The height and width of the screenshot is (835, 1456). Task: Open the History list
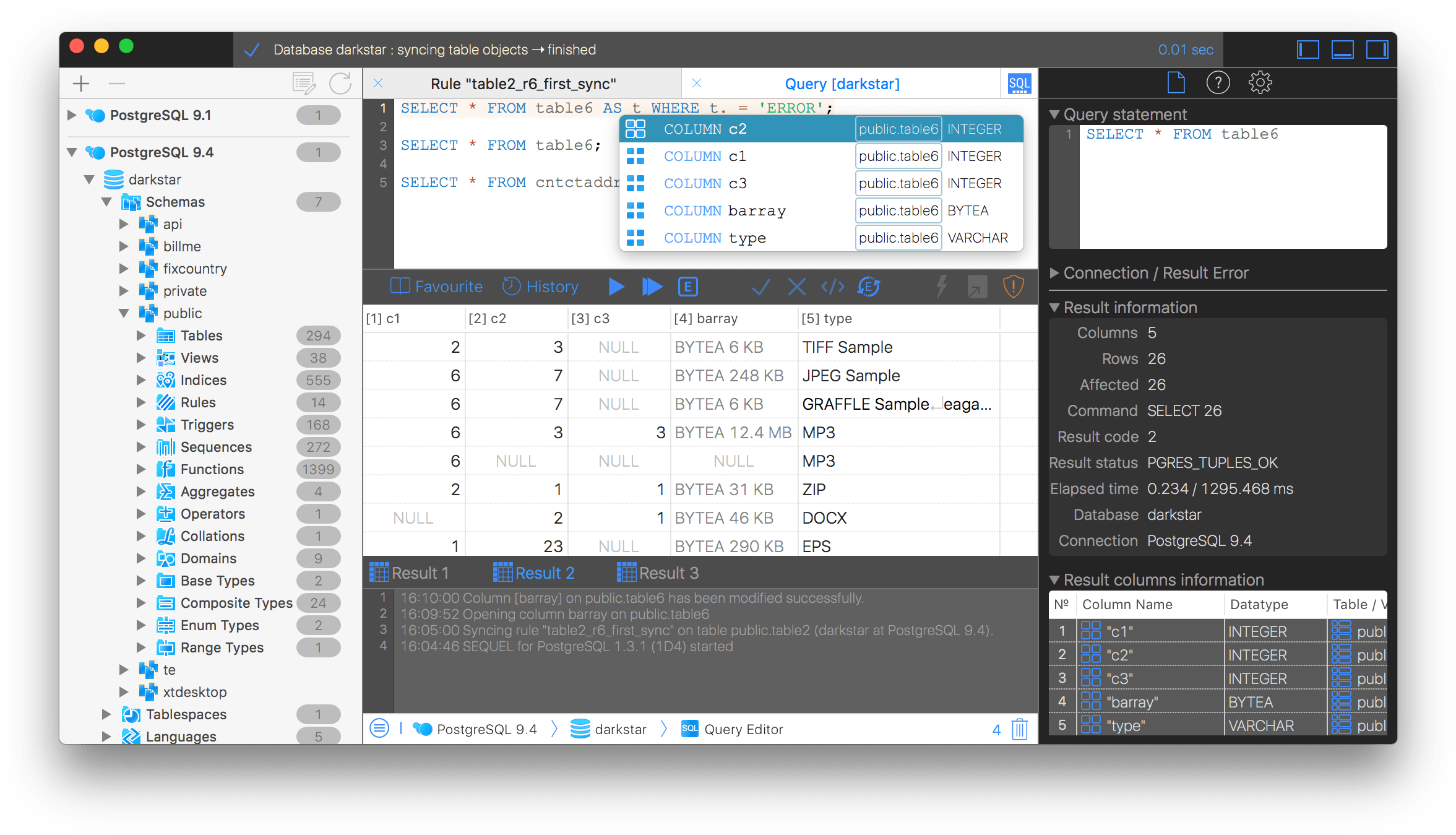coord(540,287)
